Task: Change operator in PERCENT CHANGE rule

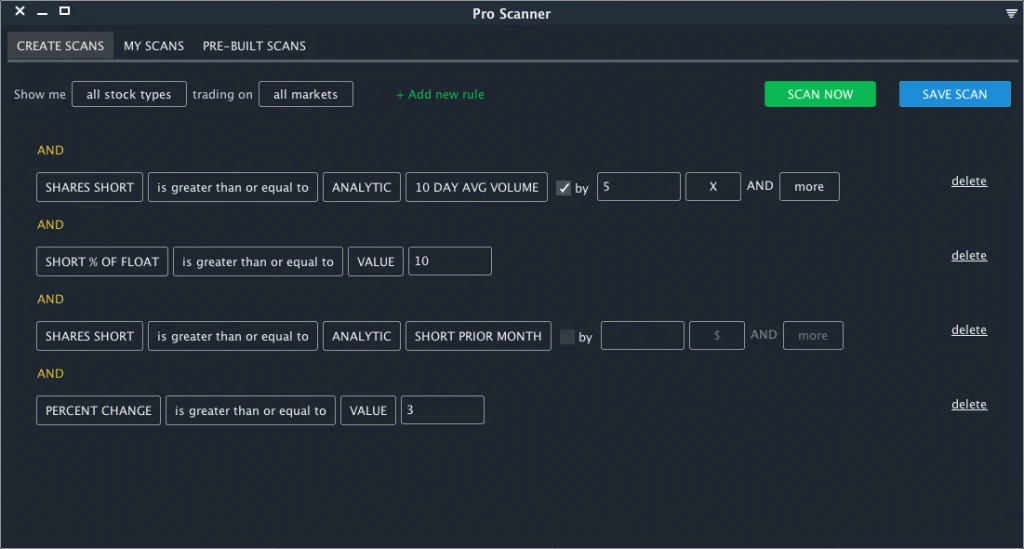Action: point(250,411)
